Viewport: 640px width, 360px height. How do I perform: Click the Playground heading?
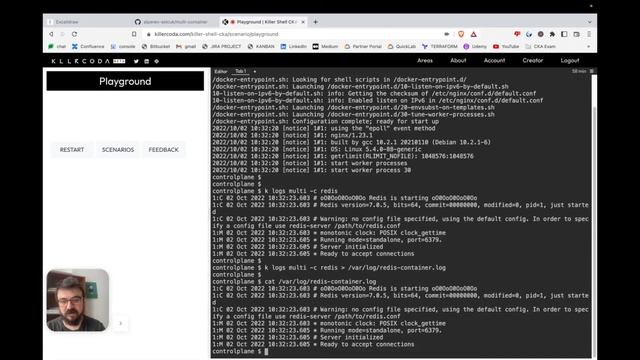click(125, 81)
